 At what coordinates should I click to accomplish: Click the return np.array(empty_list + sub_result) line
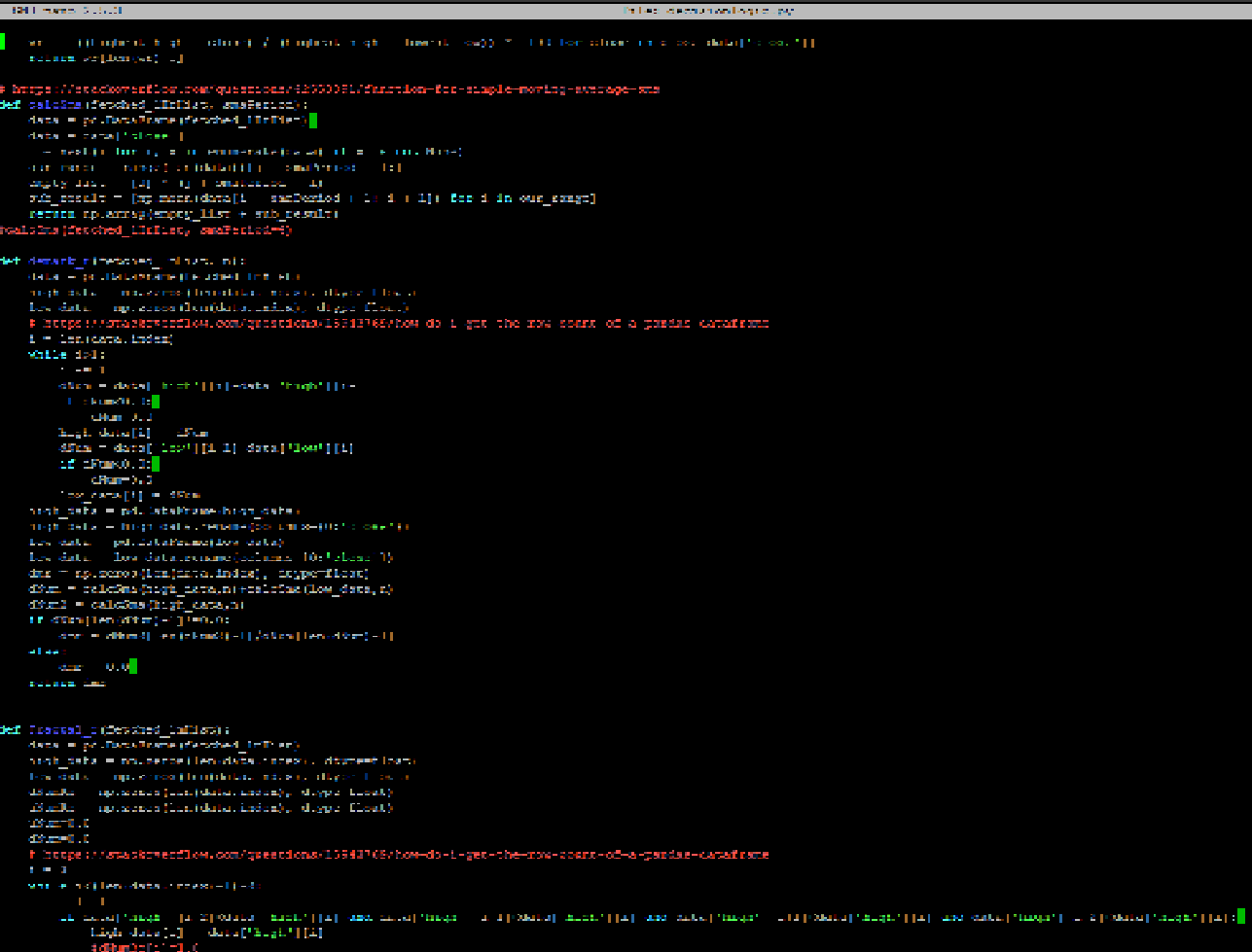[x=183, y=214]
